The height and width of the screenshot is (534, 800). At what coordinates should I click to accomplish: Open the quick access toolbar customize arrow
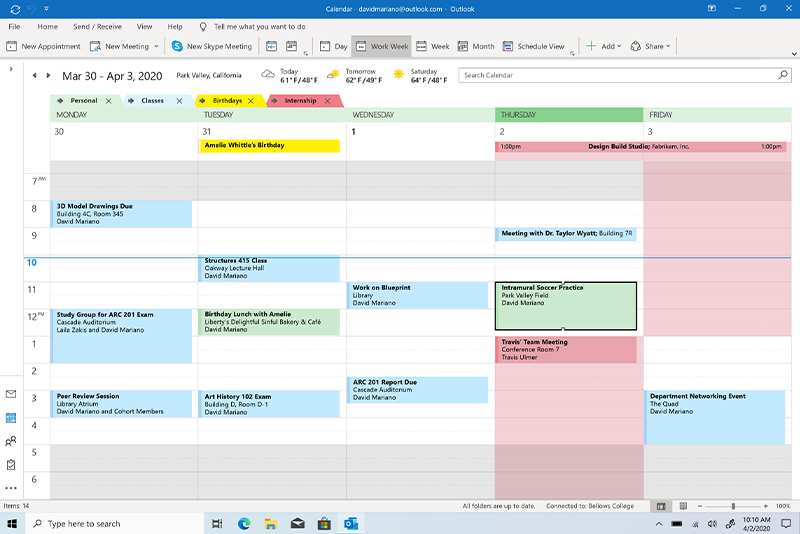point(46,9)
